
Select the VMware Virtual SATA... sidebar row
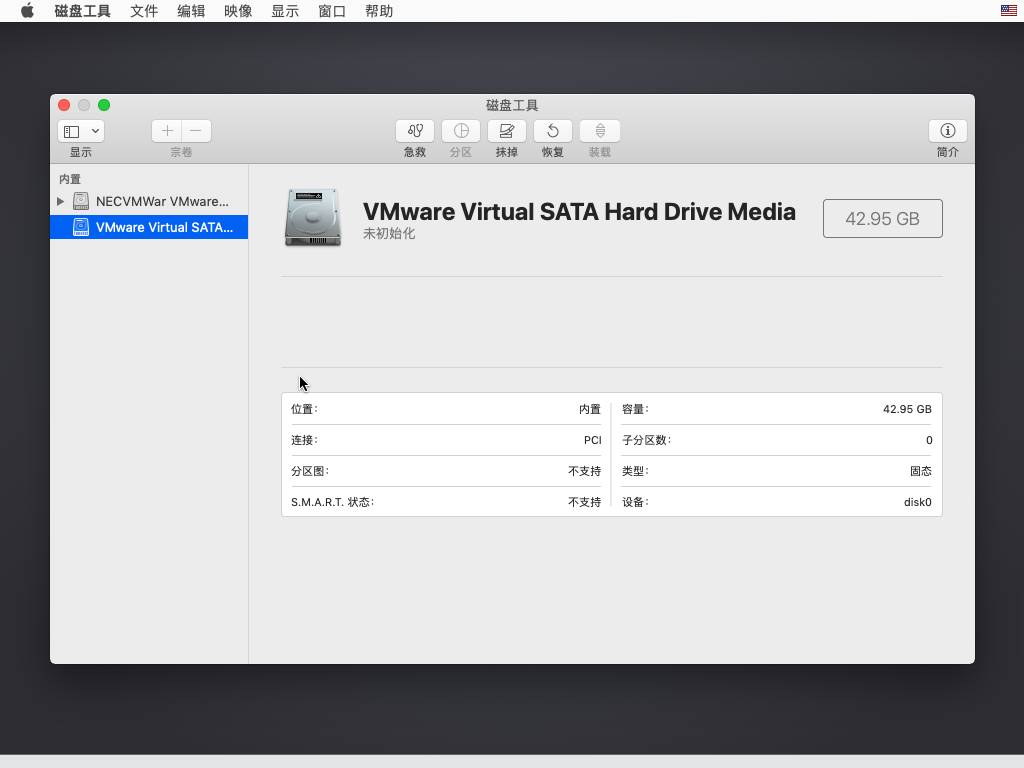tap(149, 227)
